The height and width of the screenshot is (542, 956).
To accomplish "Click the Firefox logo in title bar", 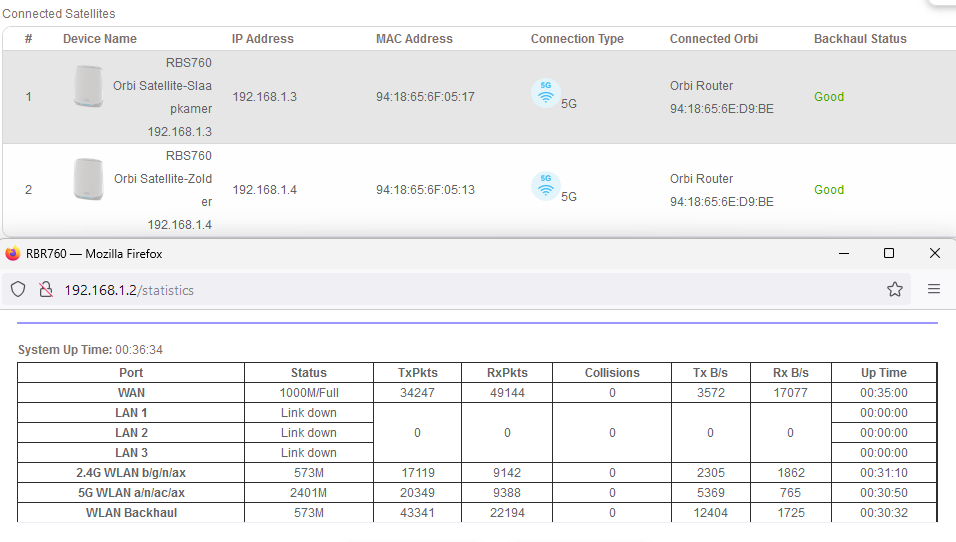I will click(x=12, y=254).
